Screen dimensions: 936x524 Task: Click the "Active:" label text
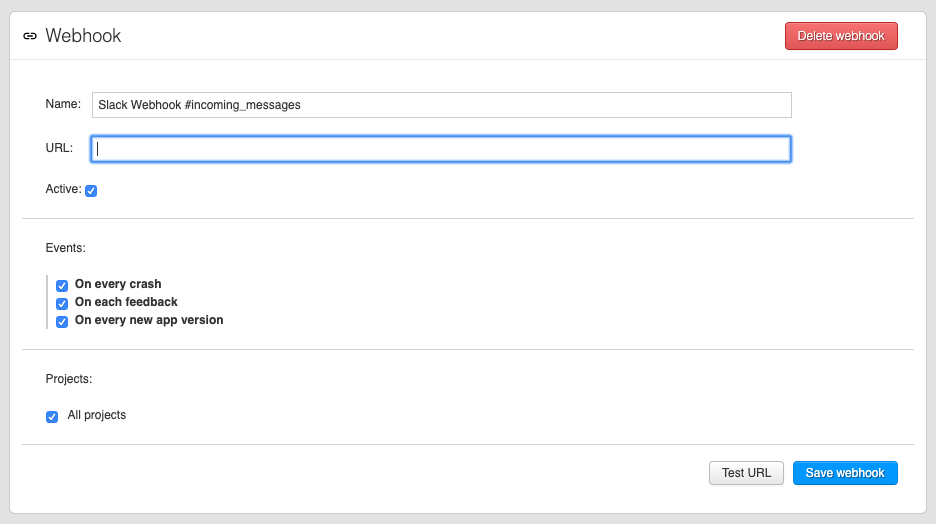(63, 188)
